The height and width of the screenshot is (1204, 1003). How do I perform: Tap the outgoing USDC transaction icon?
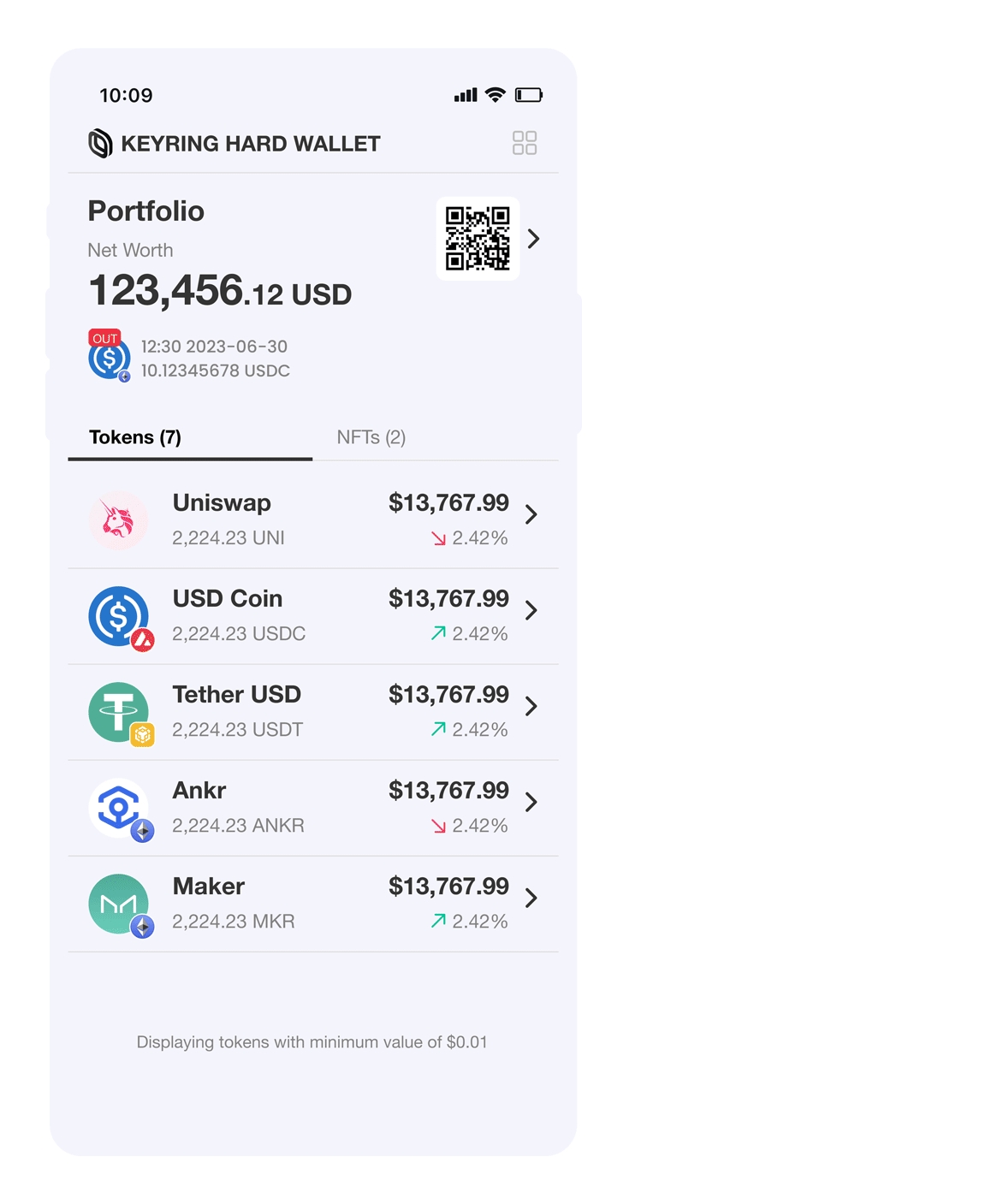point(110,357)
